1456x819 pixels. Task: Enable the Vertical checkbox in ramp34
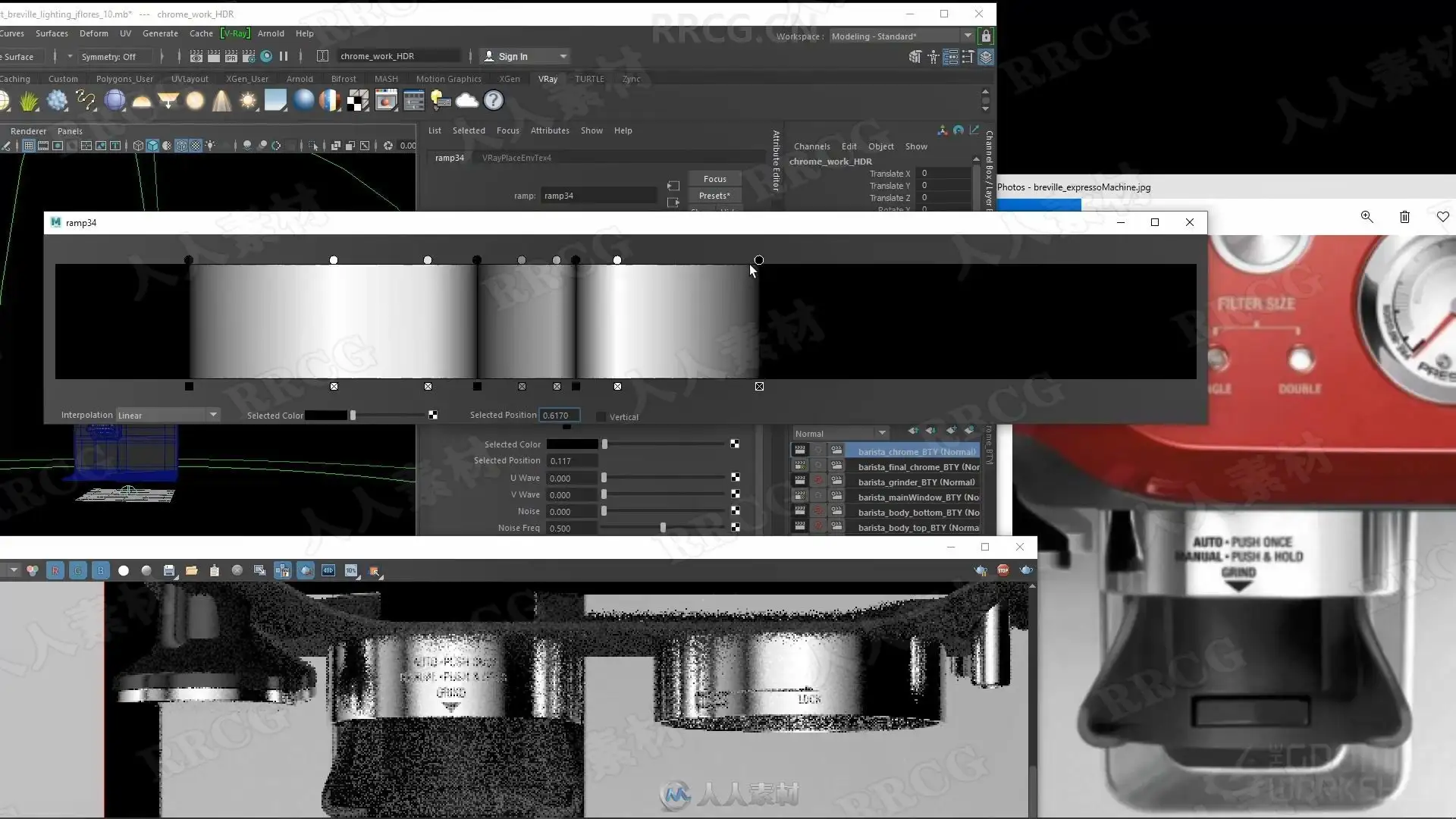click(601, 416)
